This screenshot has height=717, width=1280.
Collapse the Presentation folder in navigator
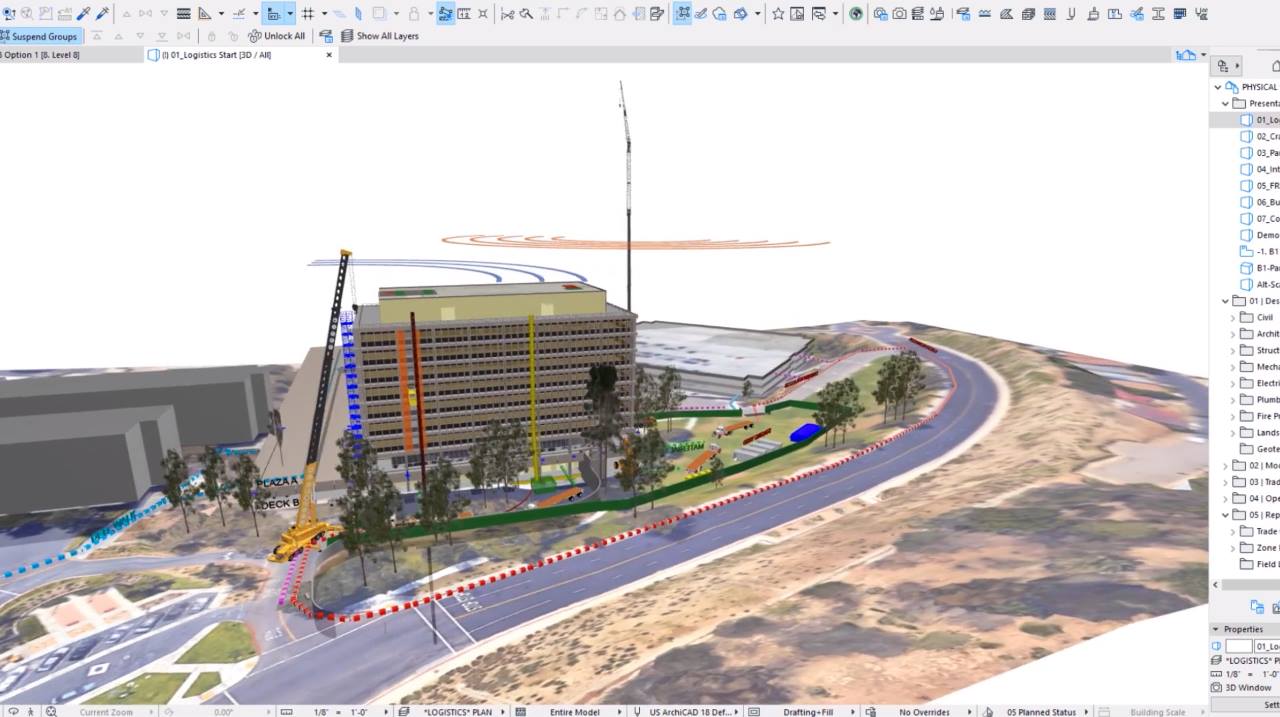1225,103
